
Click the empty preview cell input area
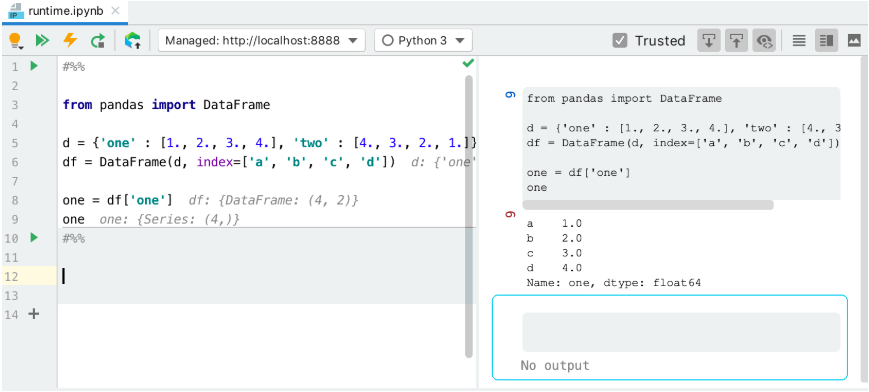pyautogui.click(x=681, y=332)
